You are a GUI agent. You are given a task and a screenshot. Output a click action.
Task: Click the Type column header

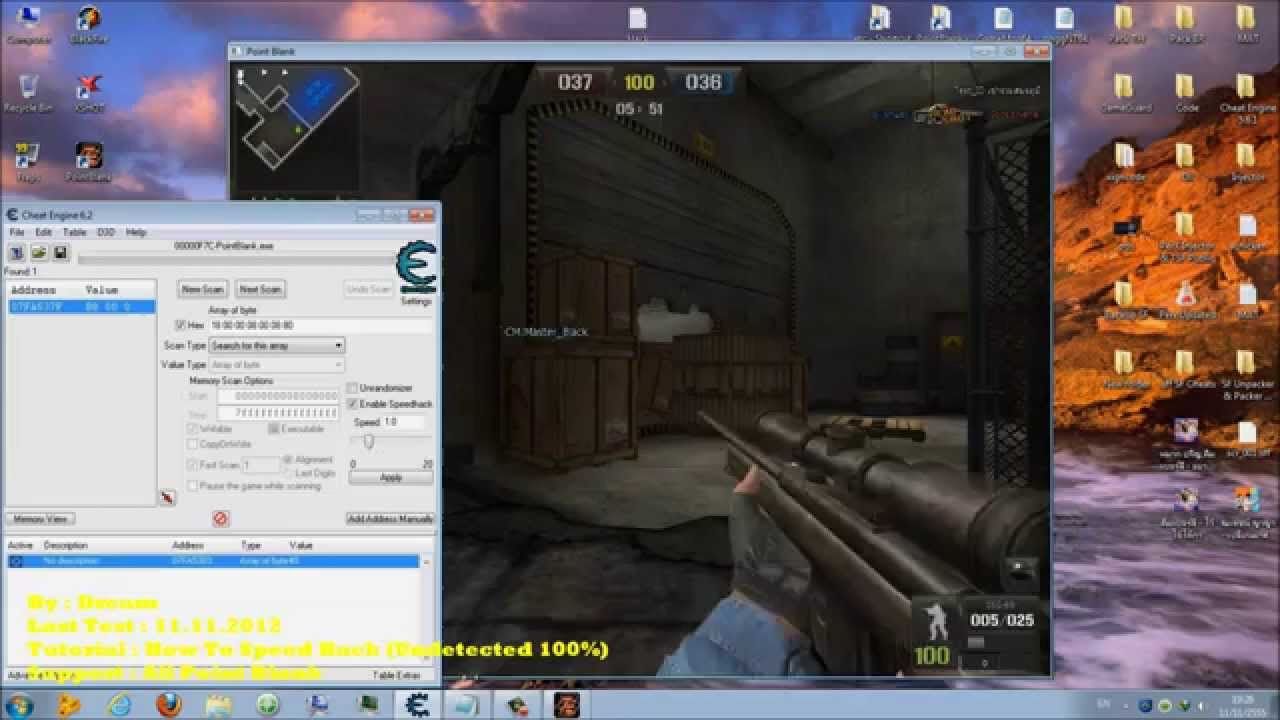pos(250,546)
